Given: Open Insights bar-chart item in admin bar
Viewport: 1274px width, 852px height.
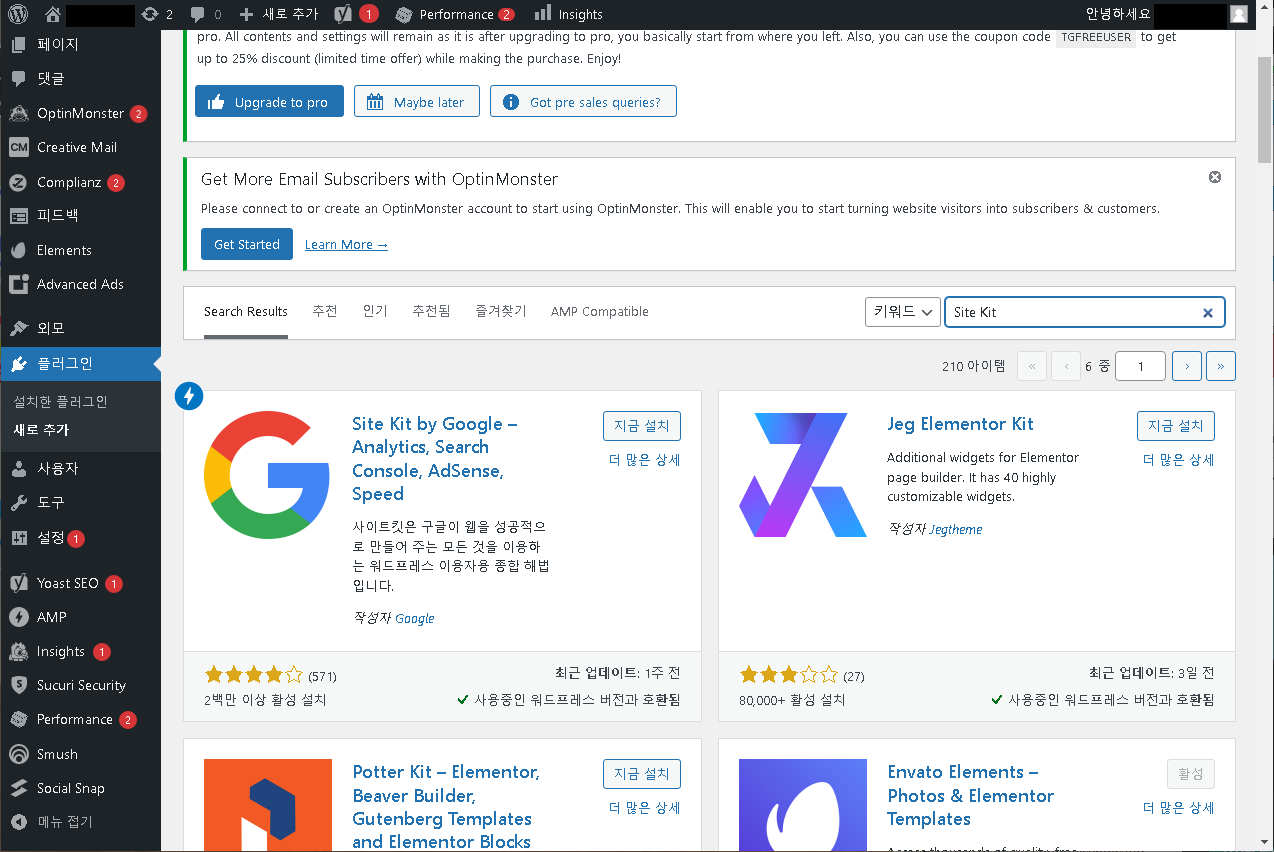Looking at the screenshot, I should click(x=568, y=14).
